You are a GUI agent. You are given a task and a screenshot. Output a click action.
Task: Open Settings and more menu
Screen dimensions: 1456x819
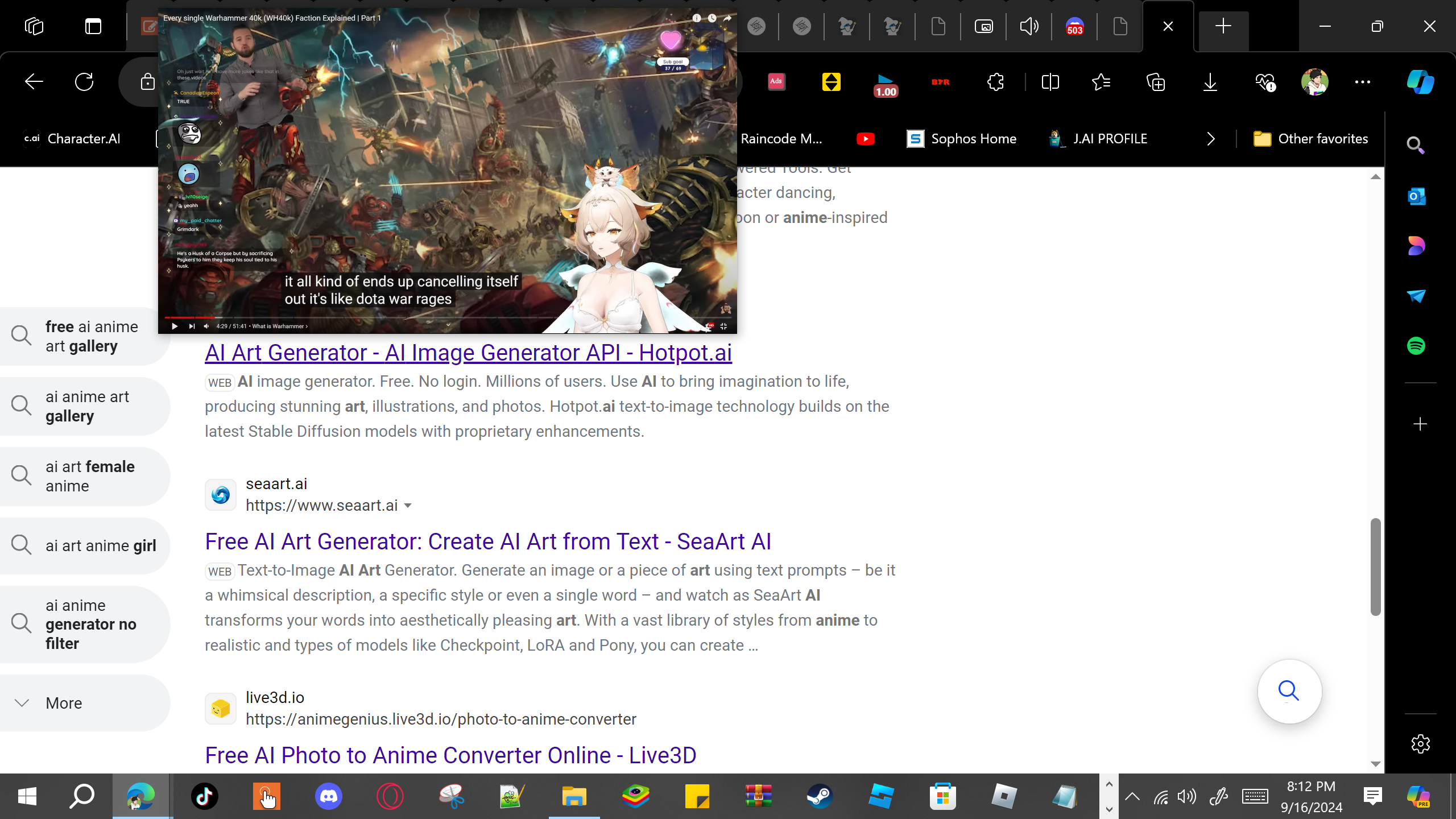tap(1362, 82)
